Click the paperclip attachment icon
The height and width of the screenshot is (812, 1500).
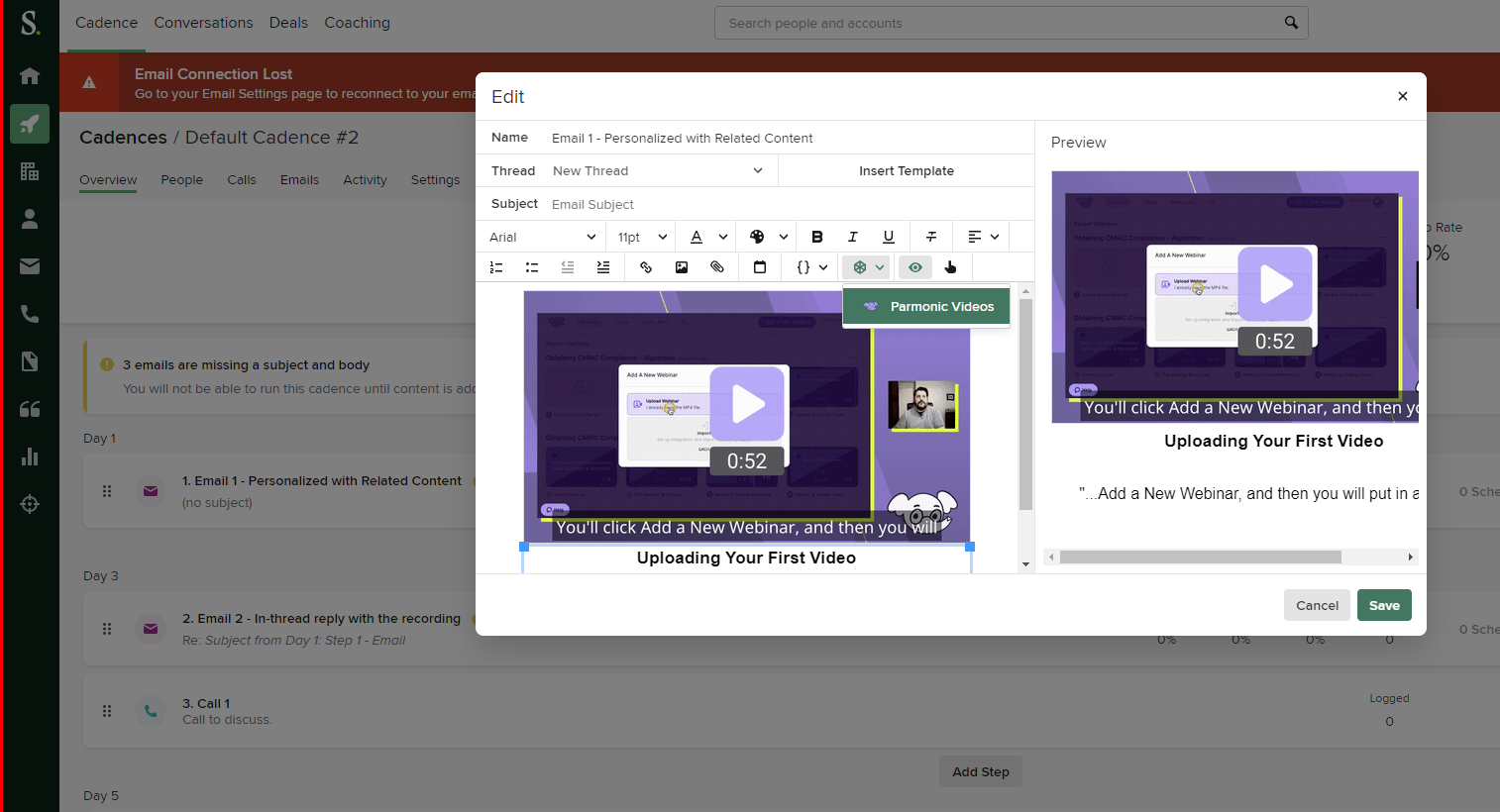click(x=717, y=267)
